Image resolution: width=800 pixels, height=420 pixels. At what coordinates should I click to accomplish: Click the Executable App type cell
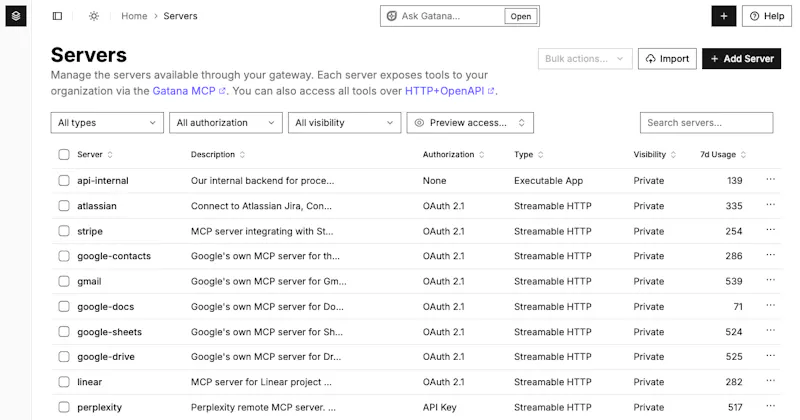coord(548,181)
